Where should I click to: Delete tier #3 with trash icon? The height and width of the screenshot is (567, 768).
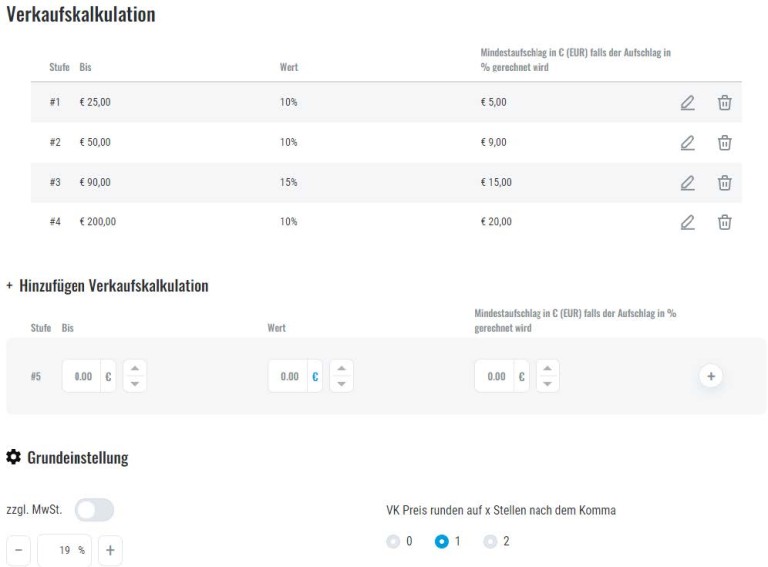[725, 182]
